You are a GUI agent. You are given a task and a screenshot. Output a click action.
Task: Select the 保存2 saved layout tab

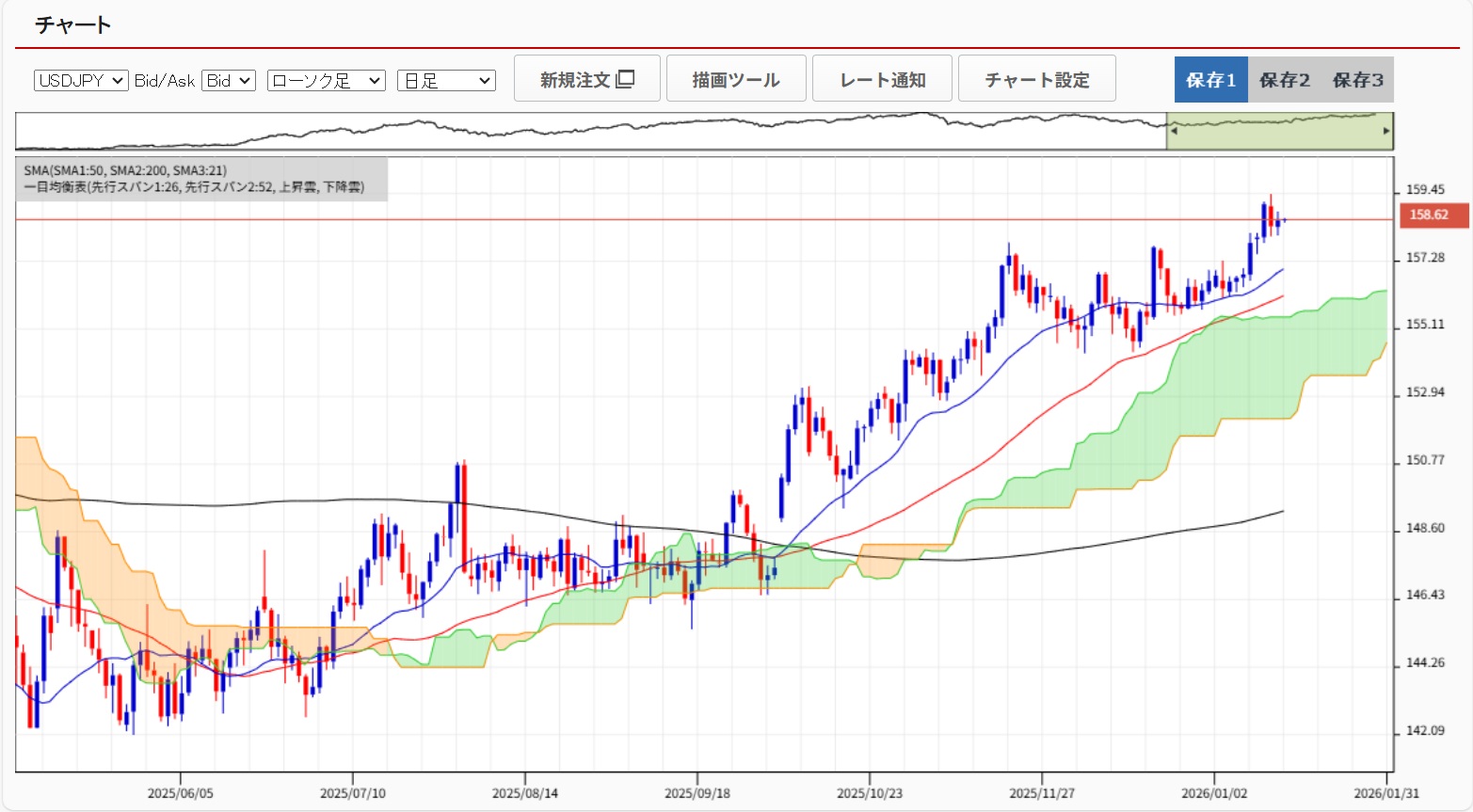[x=1284, y=80]
